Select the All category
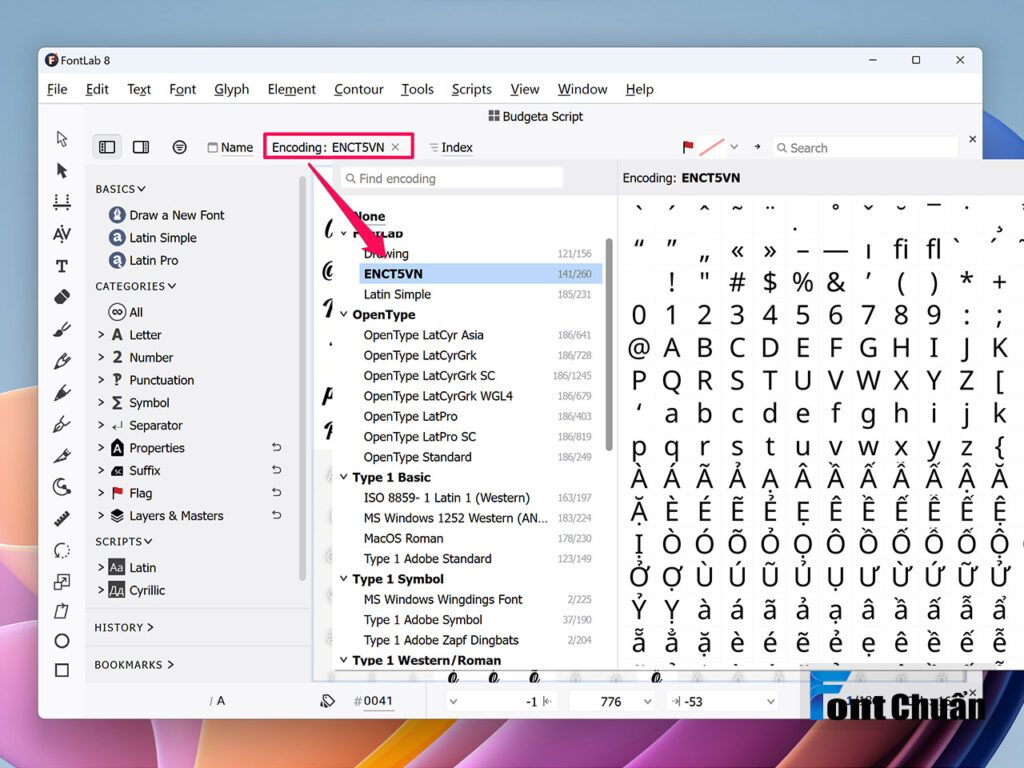 (125, 312)
